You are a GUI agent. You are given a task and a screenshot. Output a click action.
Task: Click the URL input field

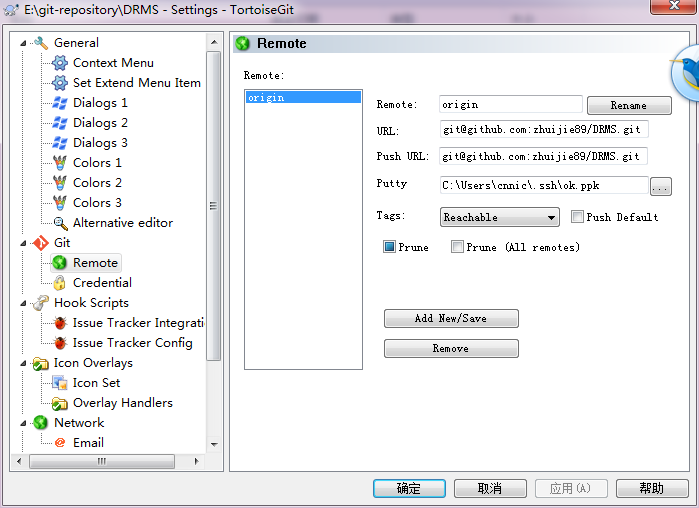tap(544, 129)
